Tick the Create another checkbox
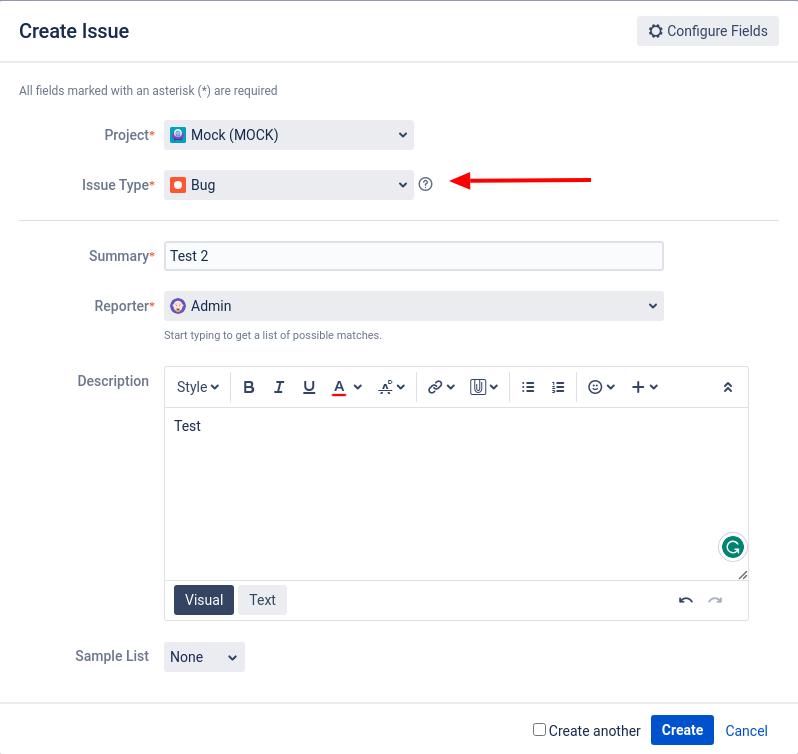Image resolution: width=798 pixels, height=754 pixels. tap(539, 729)
